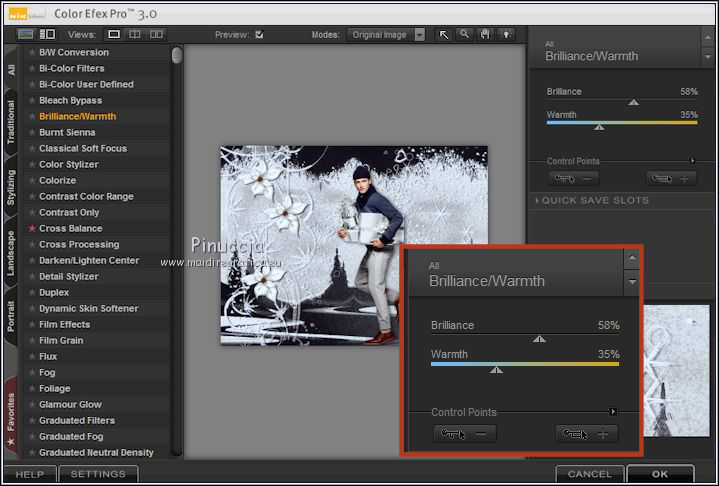
Task: Select the arrow pointer tool in toolbar
Action: [443, 34]
